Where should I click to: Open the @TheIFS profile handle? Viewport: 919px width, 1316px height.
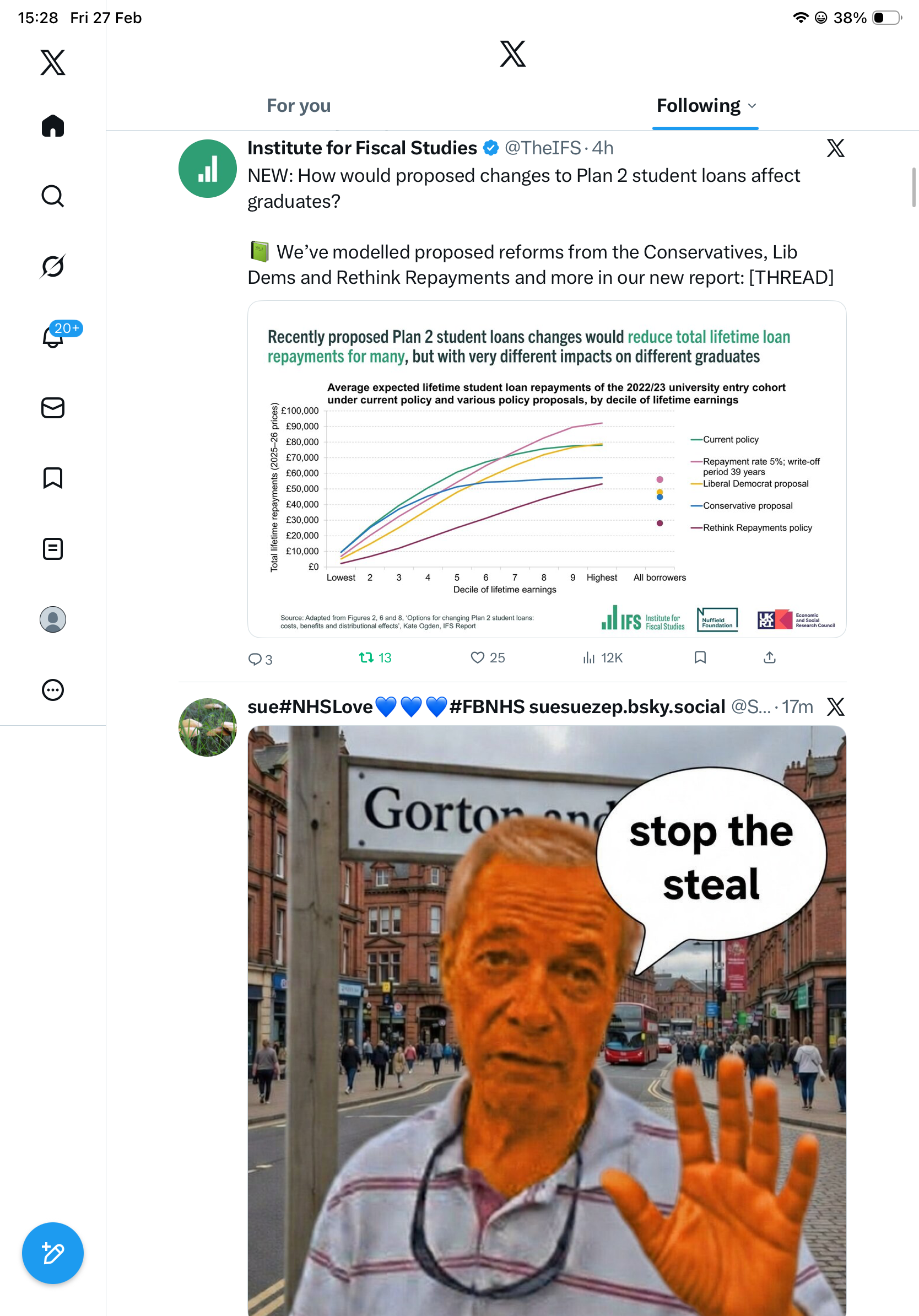click(x=542, y=148)
